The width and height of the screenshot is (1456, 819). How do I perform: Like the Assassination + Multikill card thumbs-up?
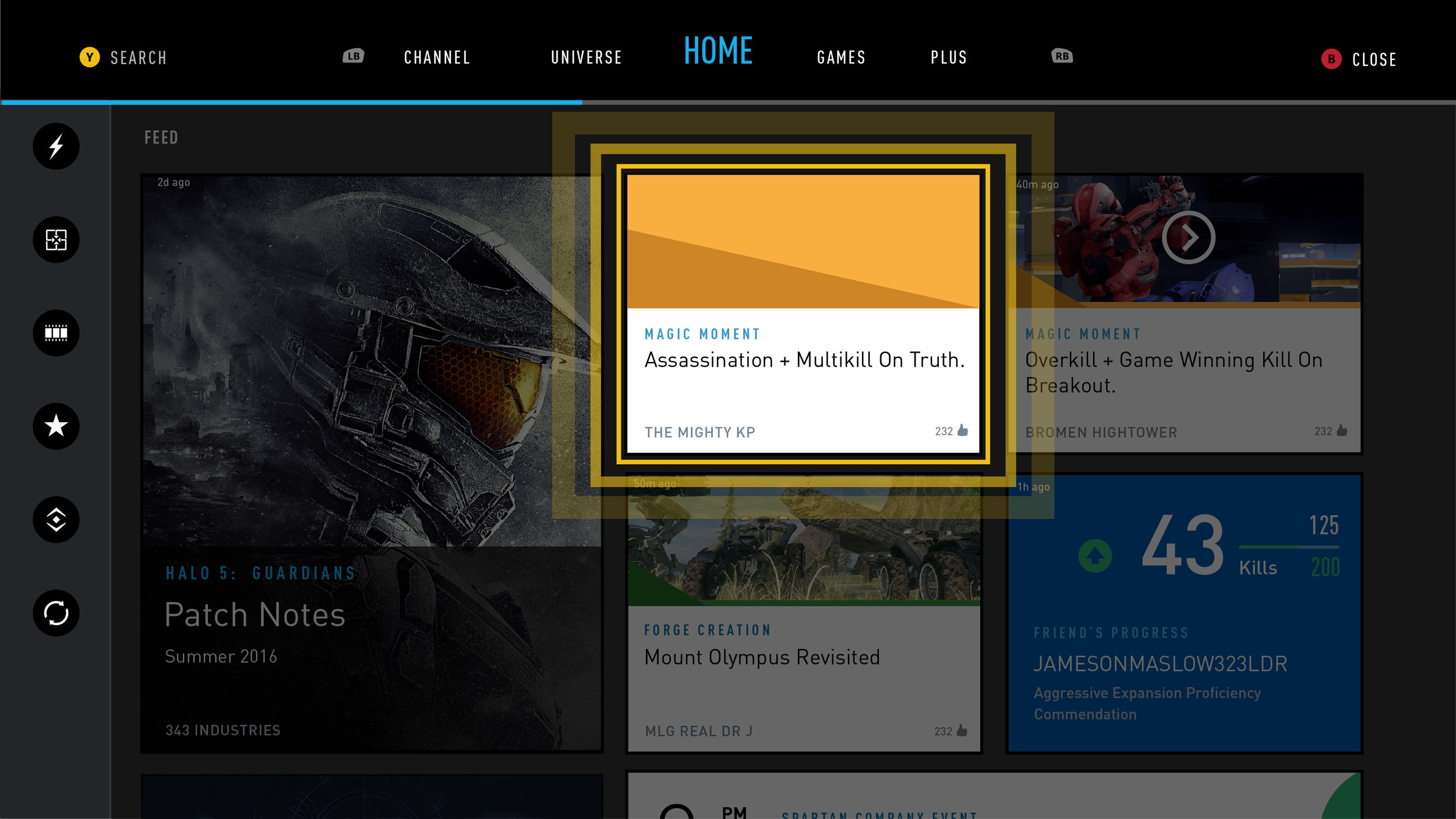click(963, 430)
